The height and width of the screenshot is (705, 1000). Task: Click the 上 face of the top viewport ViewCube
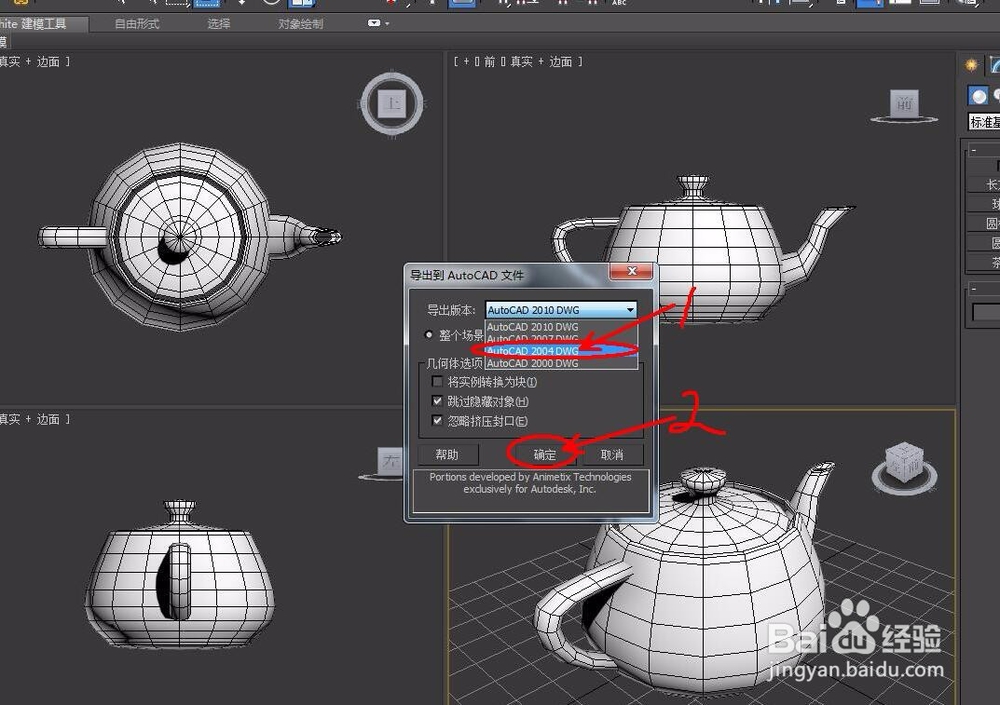(392, 103)
